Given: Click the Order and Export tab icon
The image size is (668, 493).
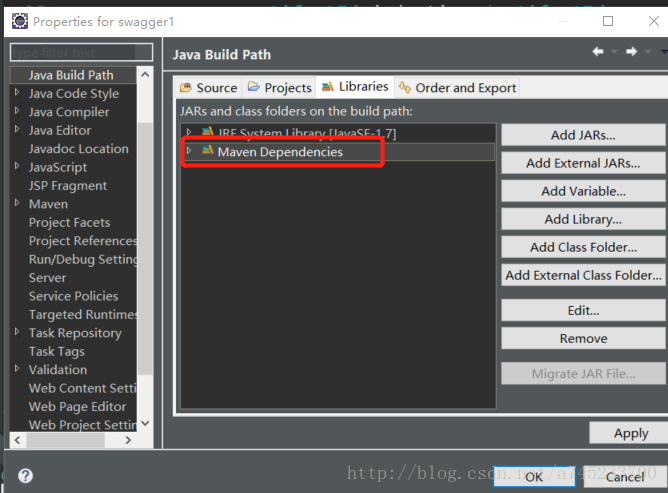Looking at the screenshot, I should (405, 87).
